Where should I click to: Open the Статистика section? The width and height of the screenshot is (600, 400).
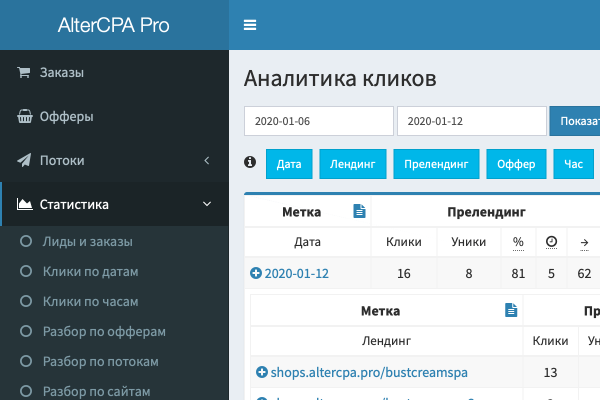114,204
